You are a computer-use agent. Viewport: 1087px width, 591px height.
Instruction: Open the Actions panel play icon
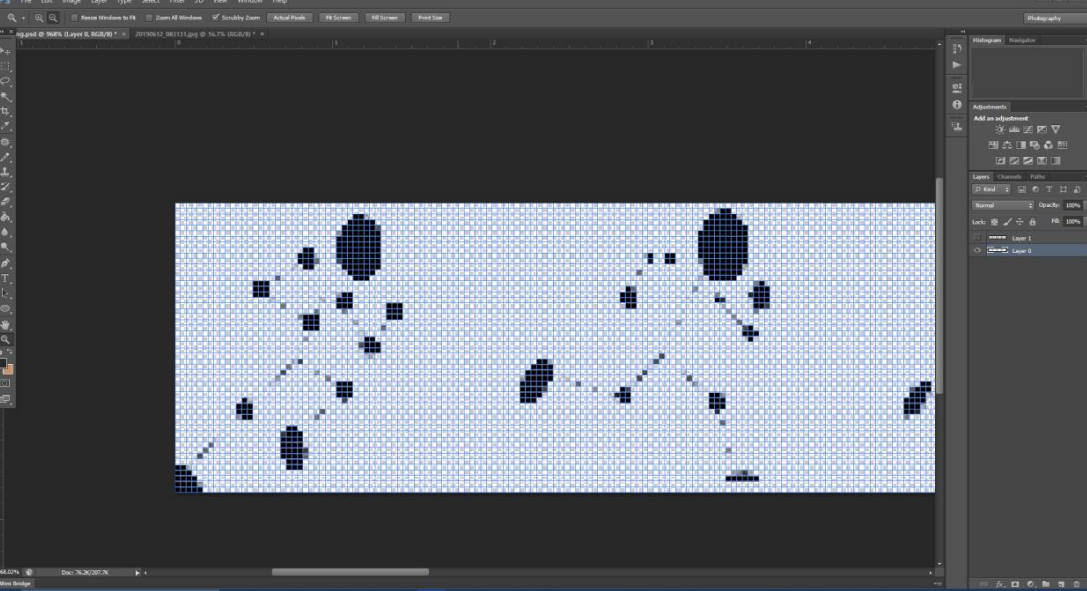[957, 65]
